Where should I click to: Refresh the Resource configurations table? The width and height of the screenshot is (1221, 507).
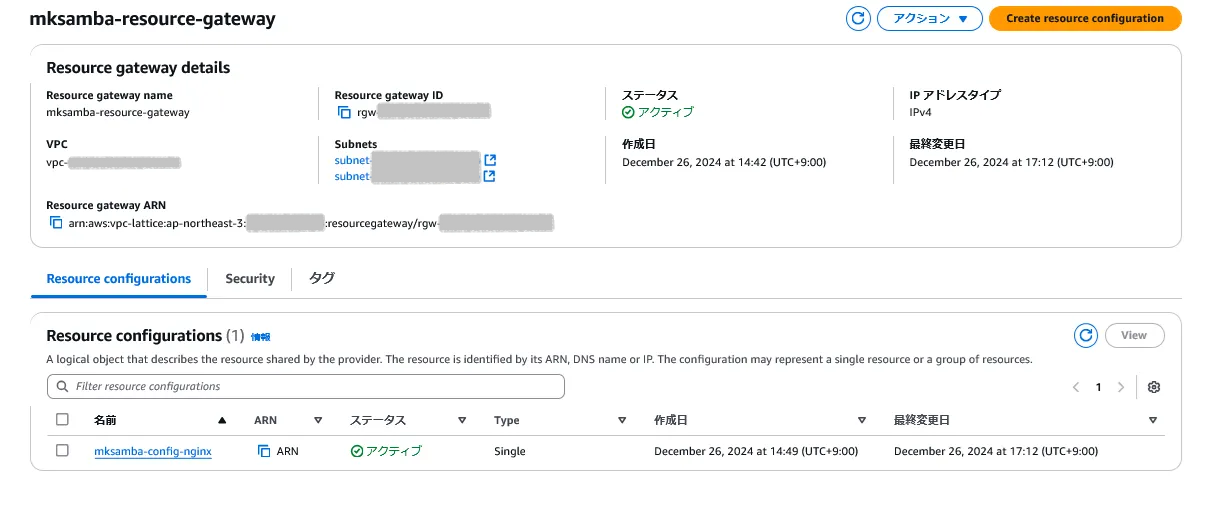(1085, 336)
